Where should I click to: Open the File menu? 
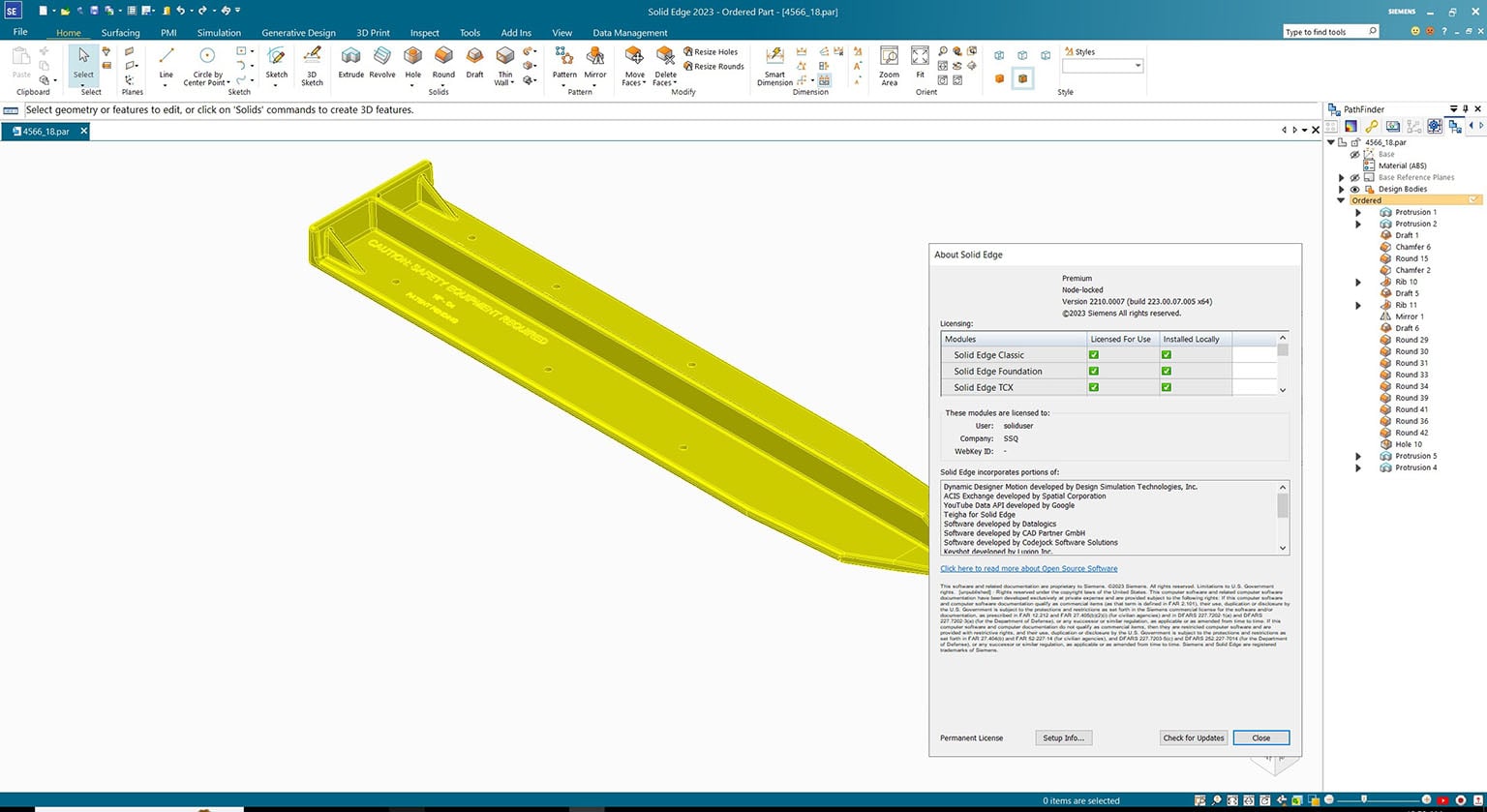(20, 32)
